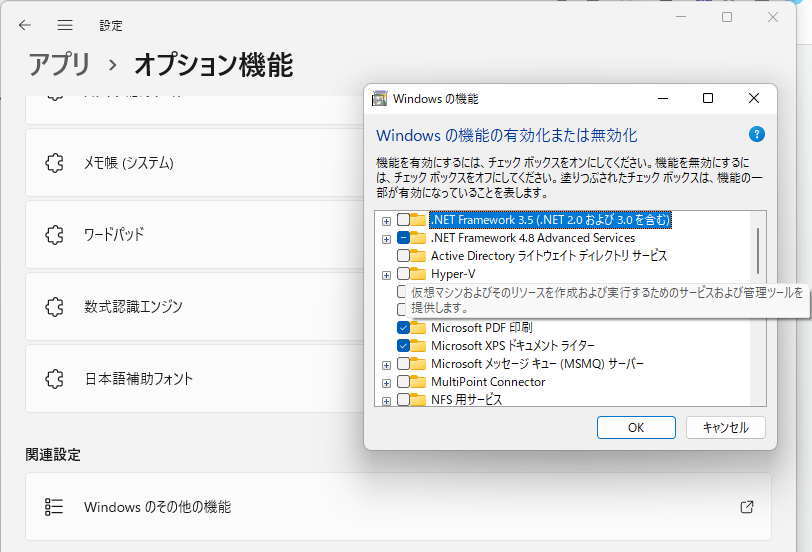Select 'NFS 用サービス' label
Viewport: 812px width, 552px height.
coord(467,399)
